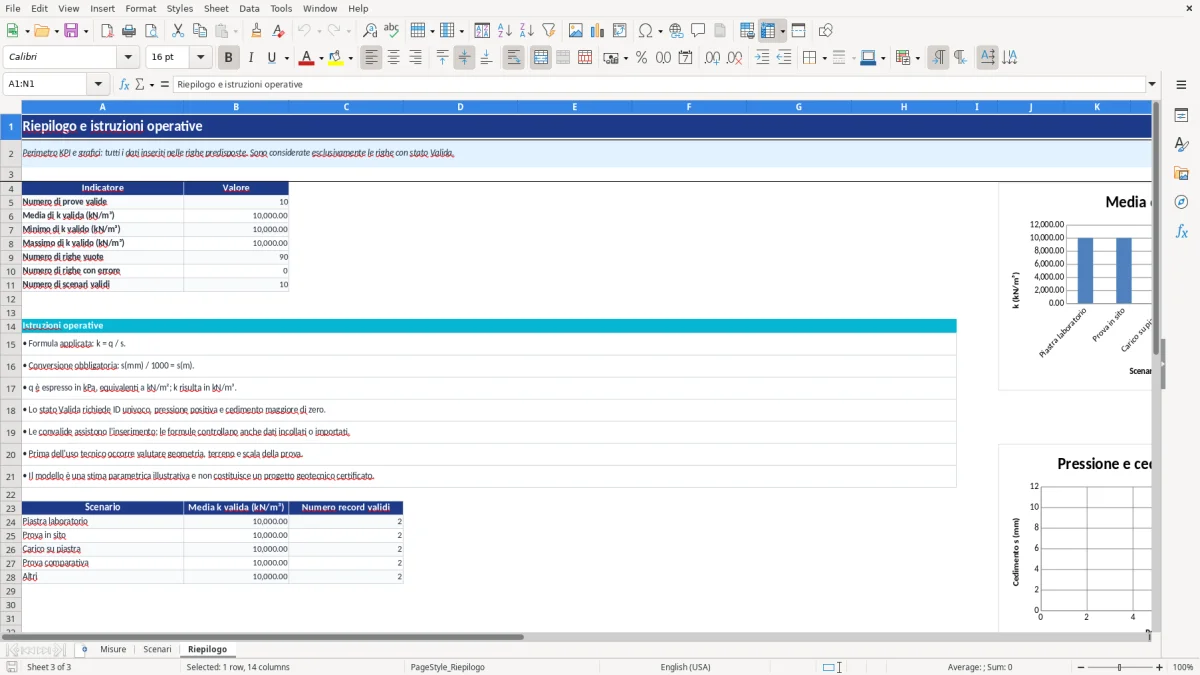This screenshot has width=1200, height=675.
Task: Align cell text right
Action: pos(415,58)
